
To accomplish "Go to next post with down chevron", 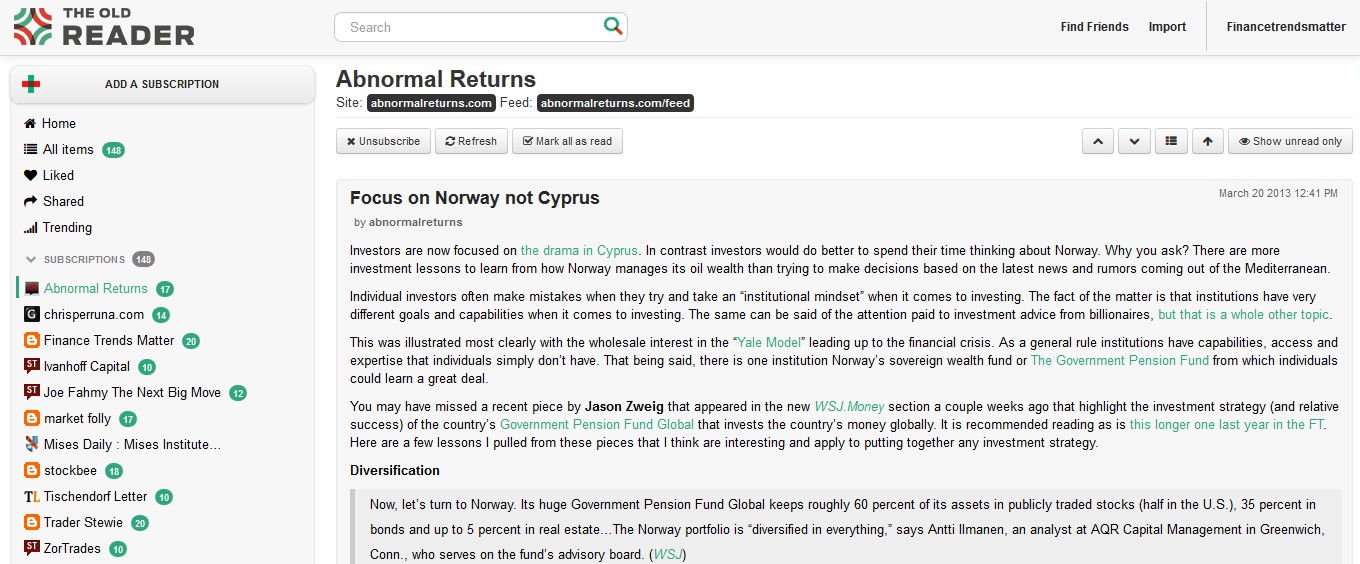I will click(x=1134, y=141).
